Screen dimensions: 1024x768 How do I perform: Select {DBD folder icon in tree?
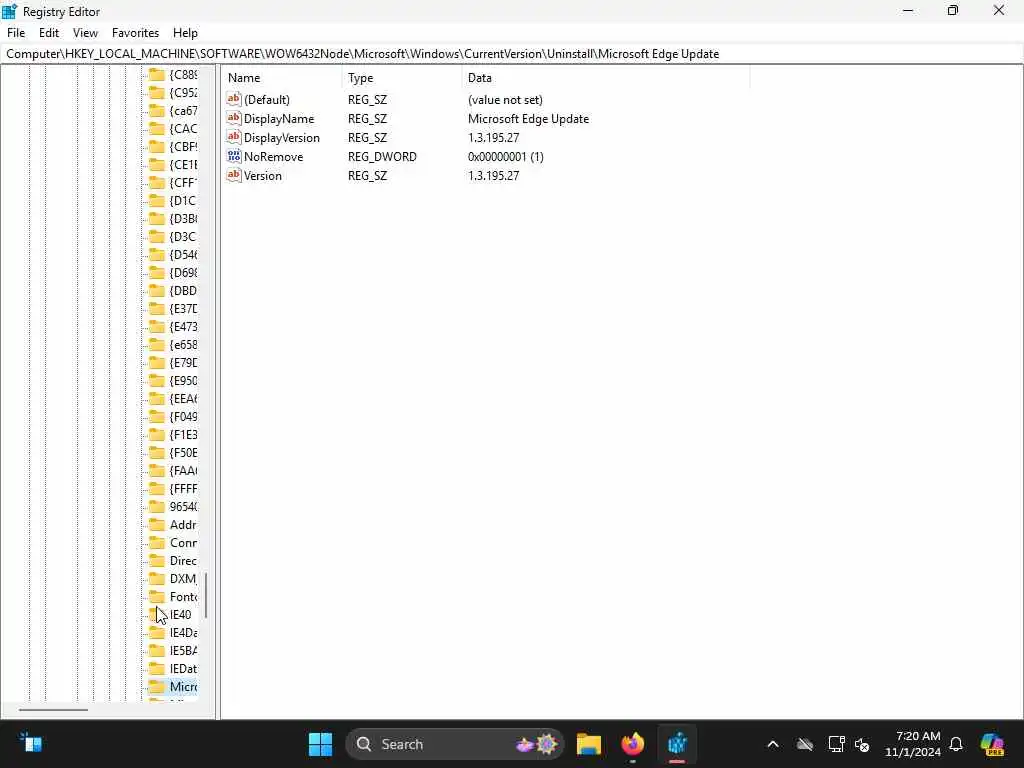[x=157, y=291]
